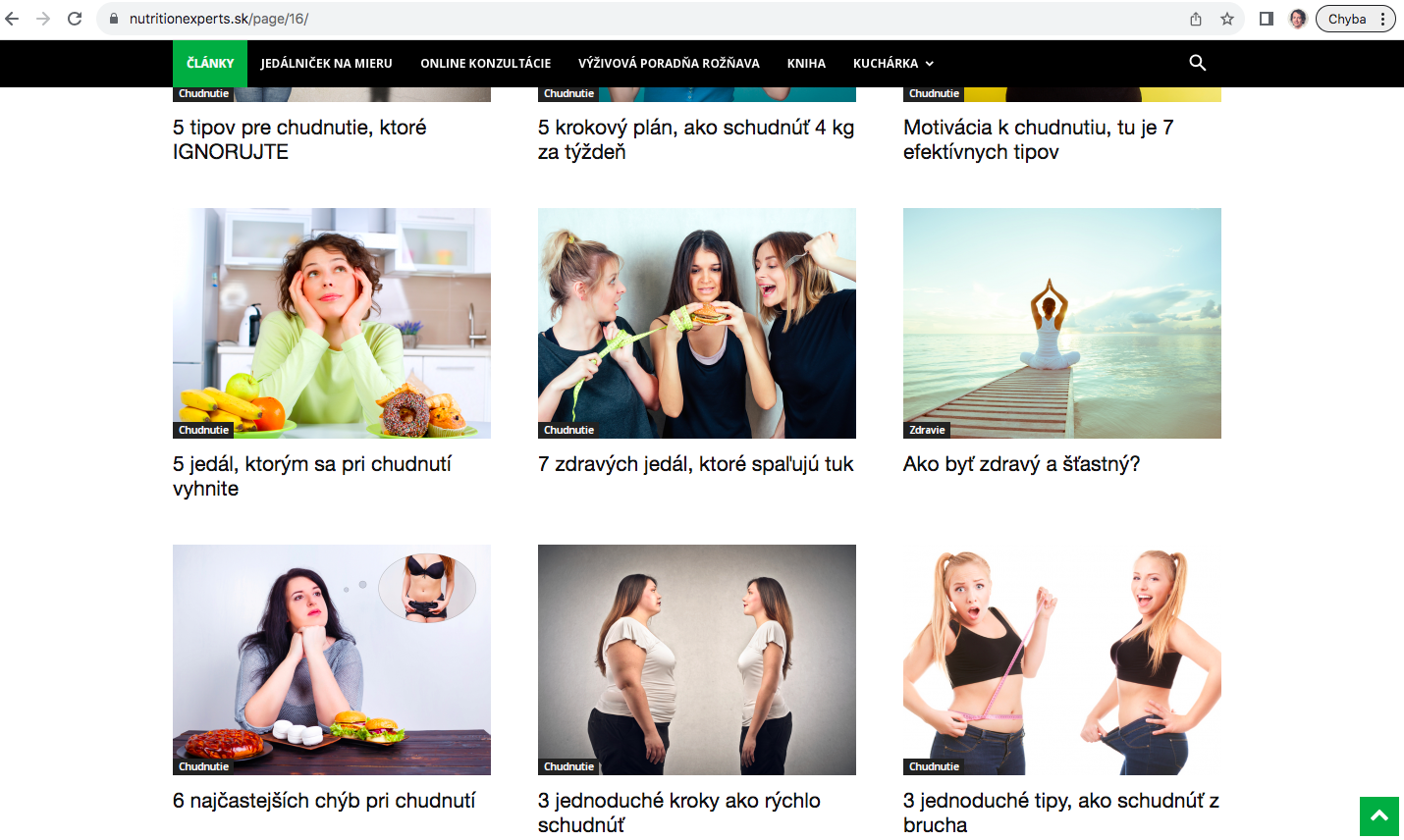
Task: Bookmark this page with the star icon
Action: (1227, 19)
